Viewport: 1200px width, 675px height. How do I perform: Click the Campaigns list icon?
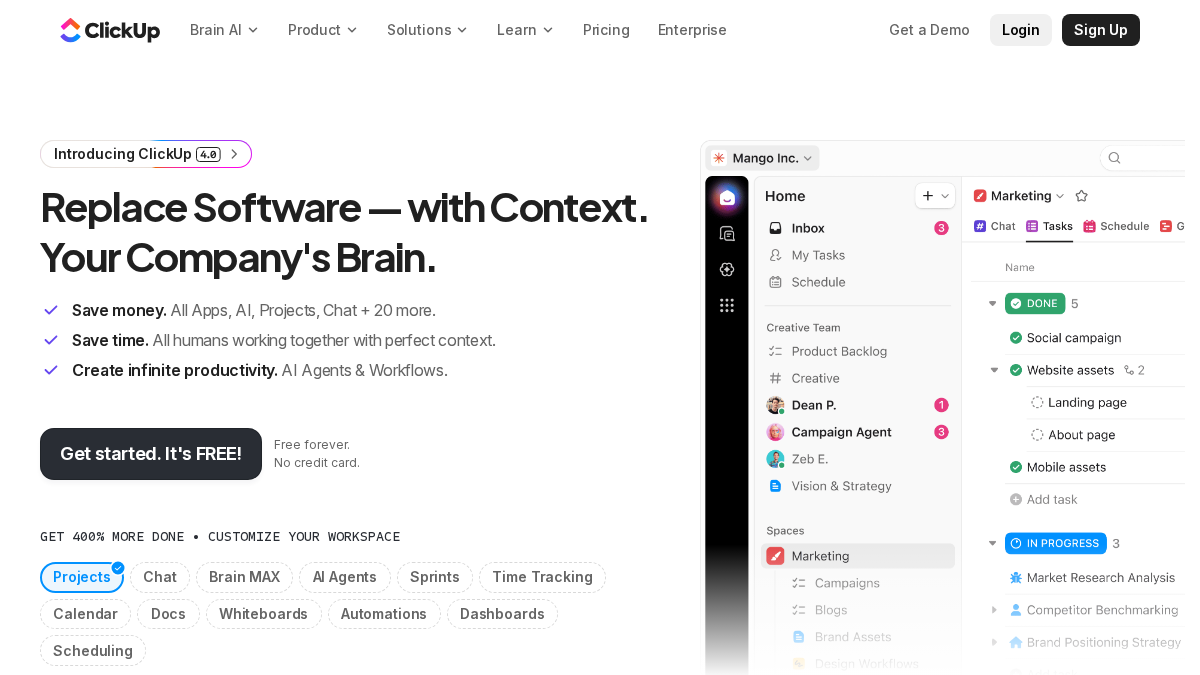pyautogui.click(x=798, y=583)
